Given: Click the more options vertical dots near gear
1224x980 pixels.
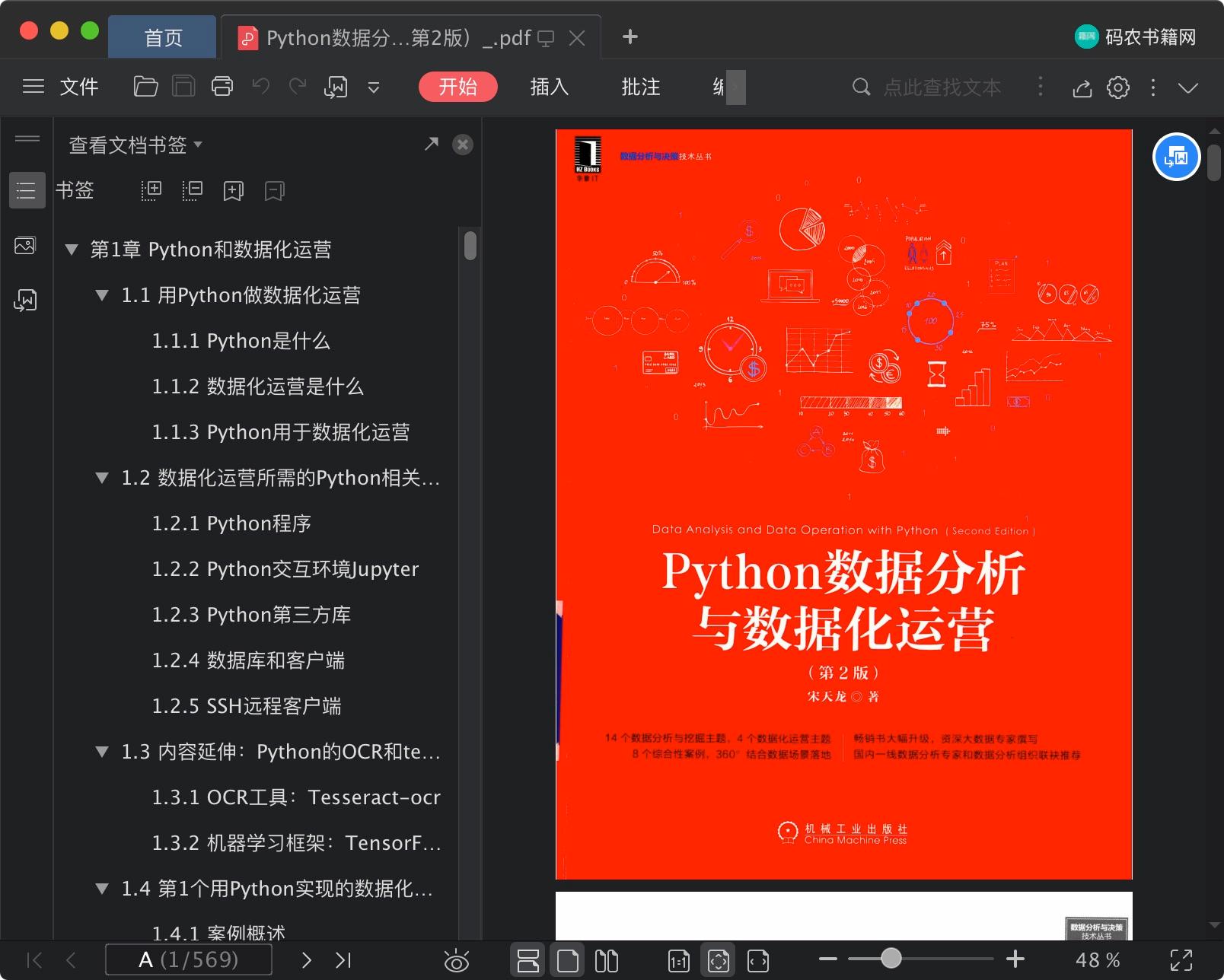Looking at the screenshot, I should (x=1153, y=87).
